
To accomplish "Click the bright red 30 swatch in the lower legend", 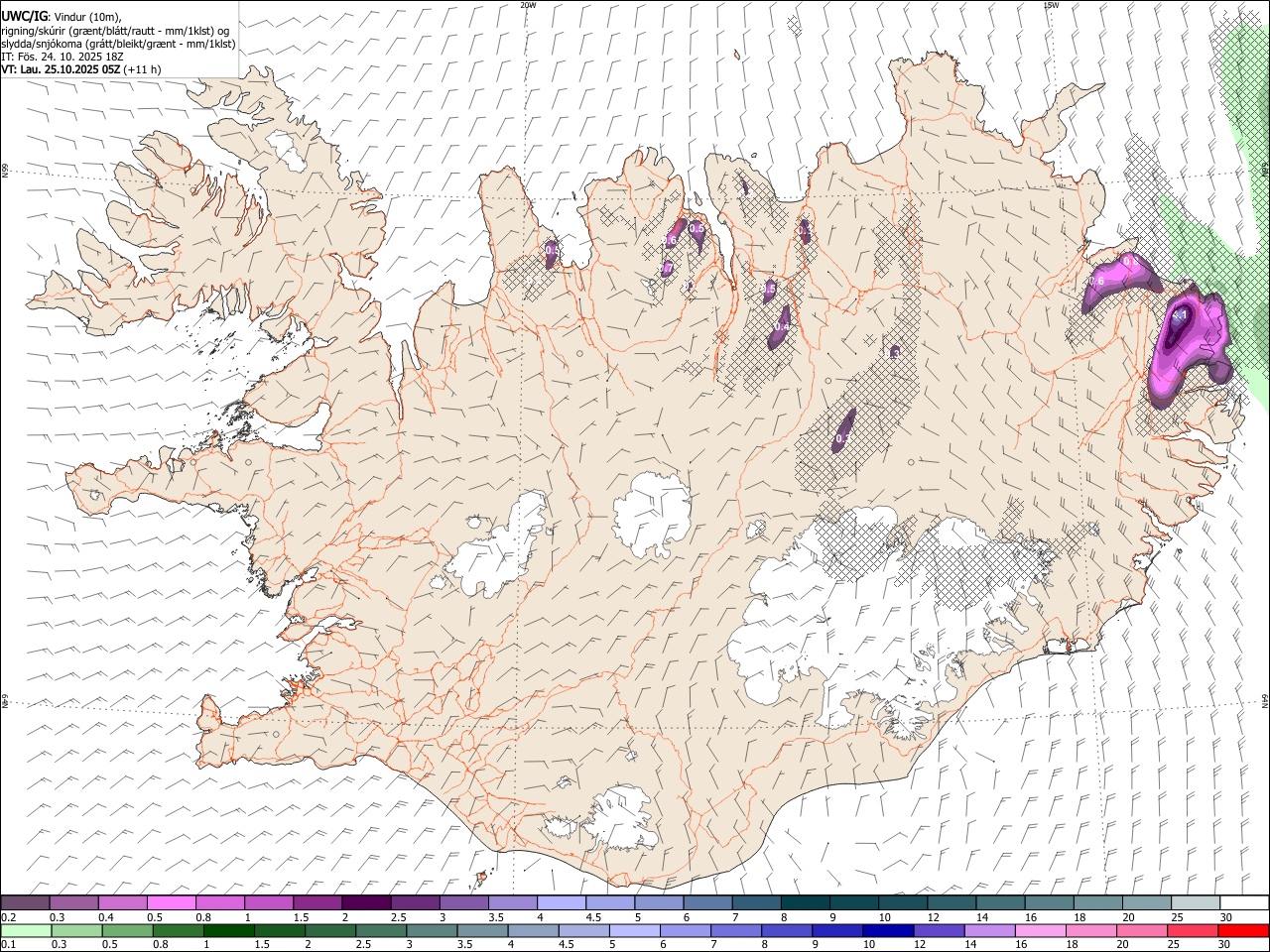I will (x=1243, y=930).
